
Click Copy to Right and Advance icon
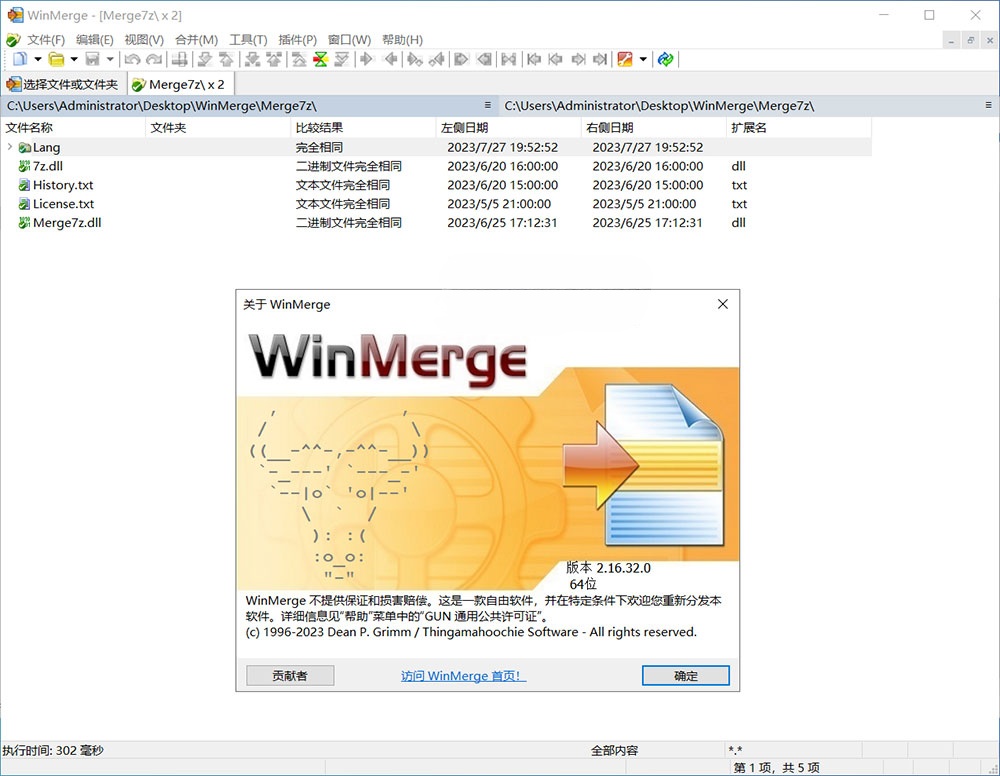[415, 59]
